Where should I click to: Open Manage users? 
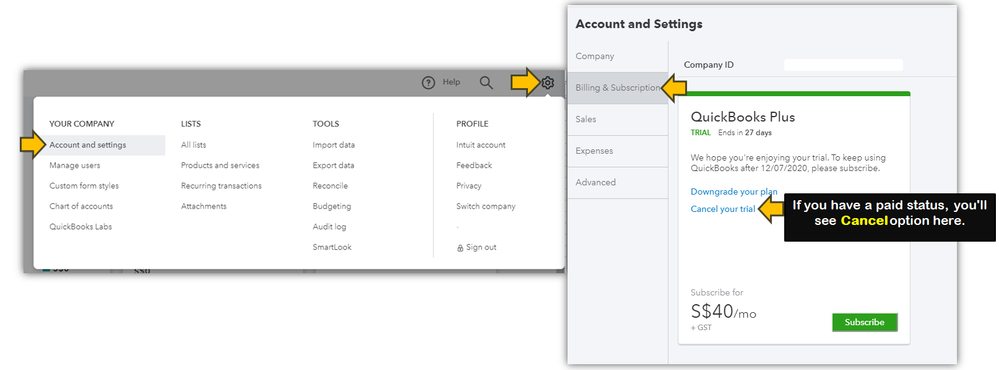click(x=75, y=165)
